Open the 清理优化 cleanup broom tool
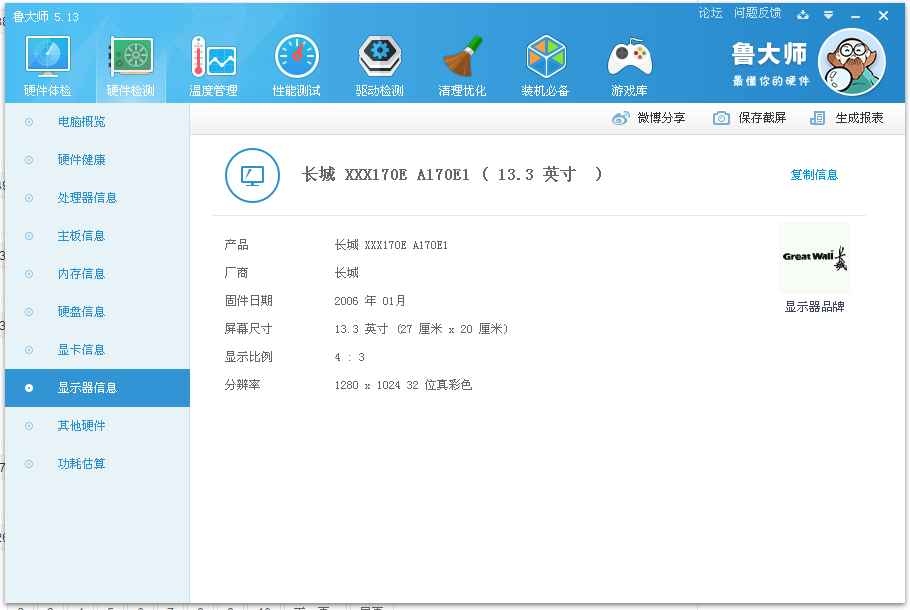This screenshot has height=610, width=910. [x=463, y=66]
